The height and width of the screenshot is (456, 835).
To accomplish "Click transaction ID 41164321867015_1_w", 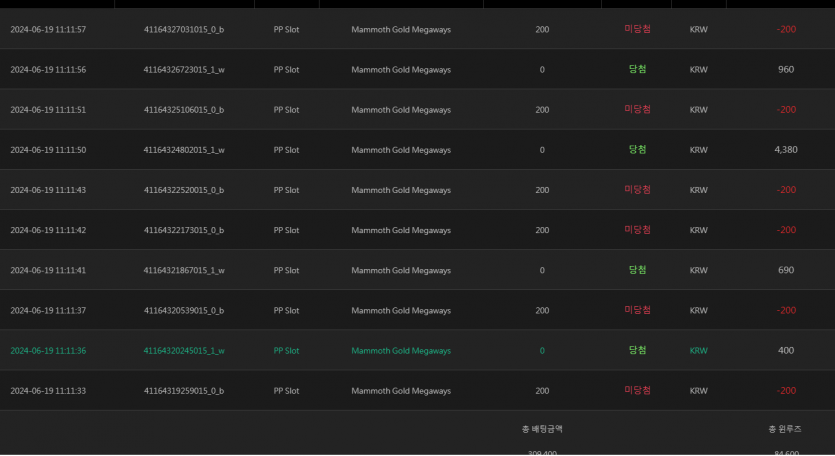I will tap(184, 271).
